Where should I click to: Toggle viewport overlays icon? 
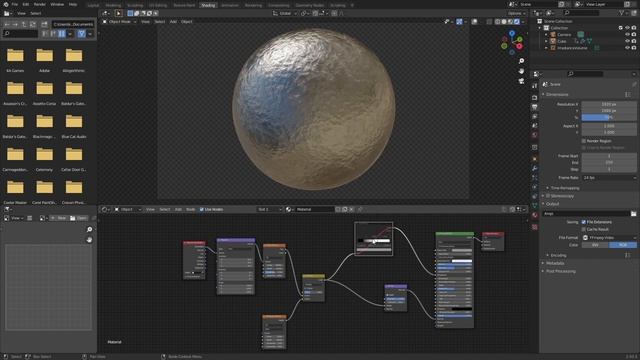474,22
